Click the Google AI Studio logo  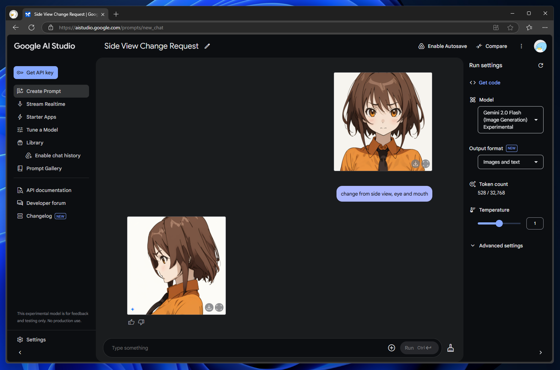pyautogui.click(x=44, y=46)
